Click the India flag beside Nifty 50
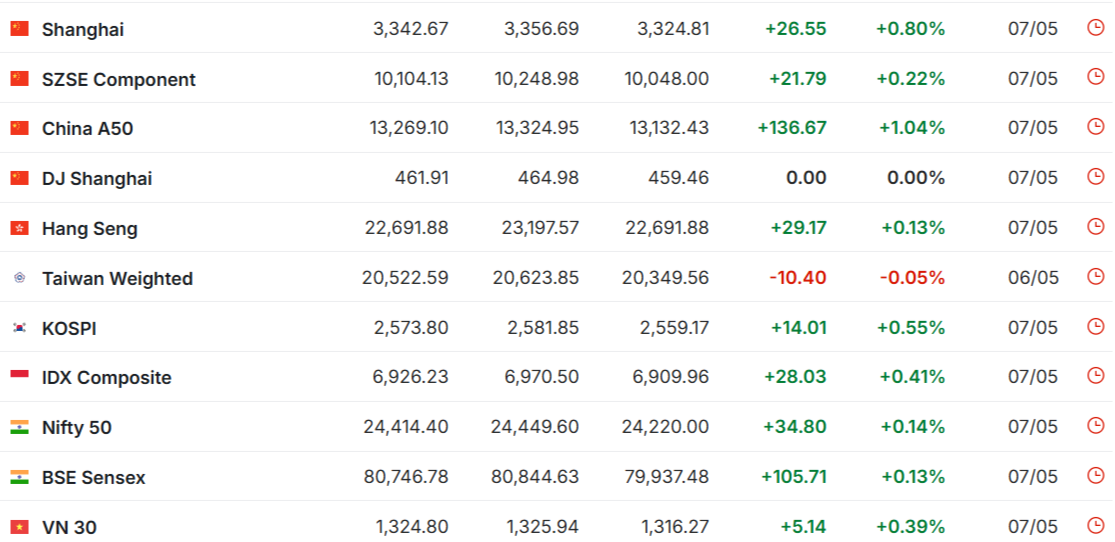 [x=19, y=427]
